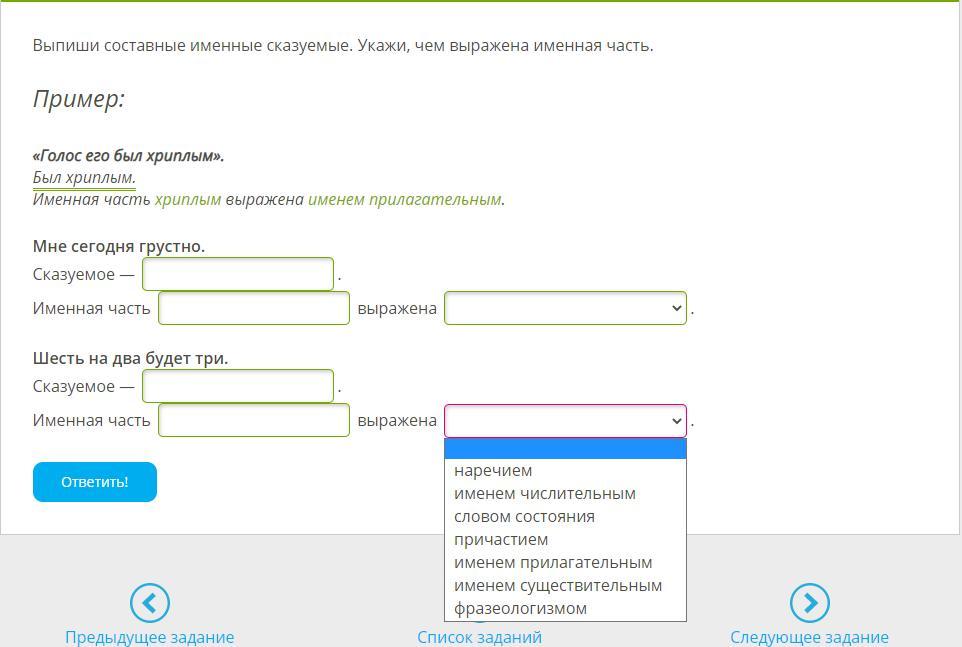Choose 'наречием' from the dropdown list
The height and width of the screenshot is (647, 962).
565,470
